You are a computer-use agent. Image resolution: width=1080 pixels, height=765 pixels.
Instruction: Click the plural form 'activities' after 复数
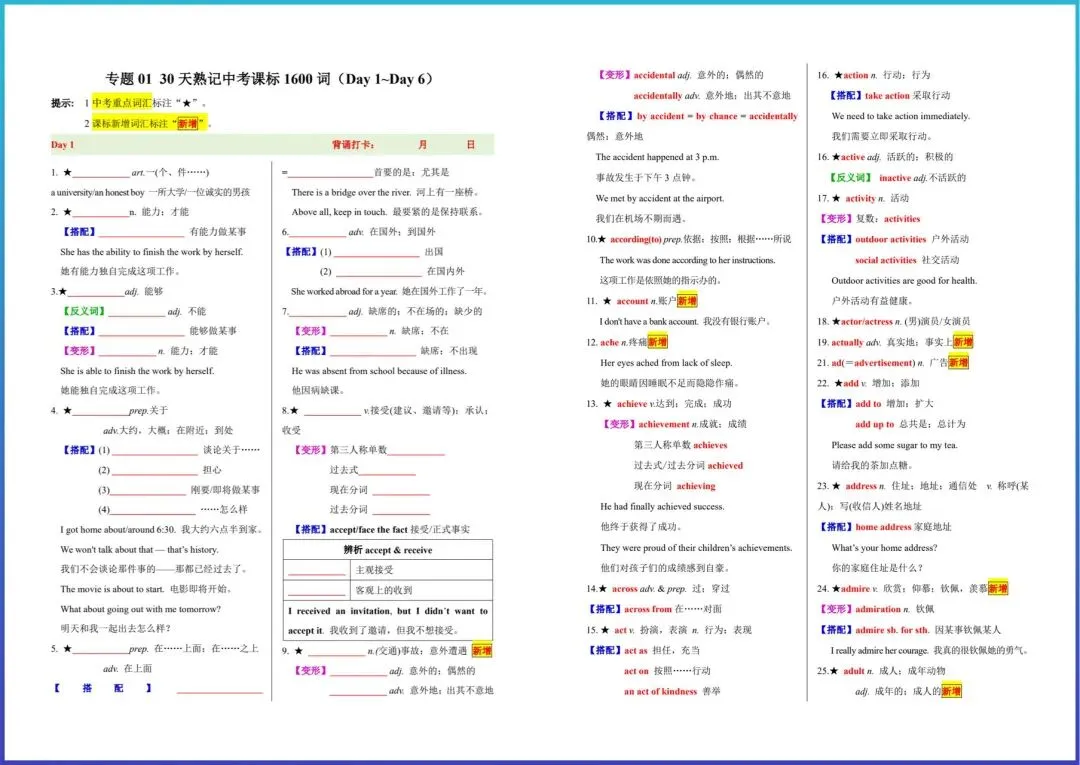point(902,219)
